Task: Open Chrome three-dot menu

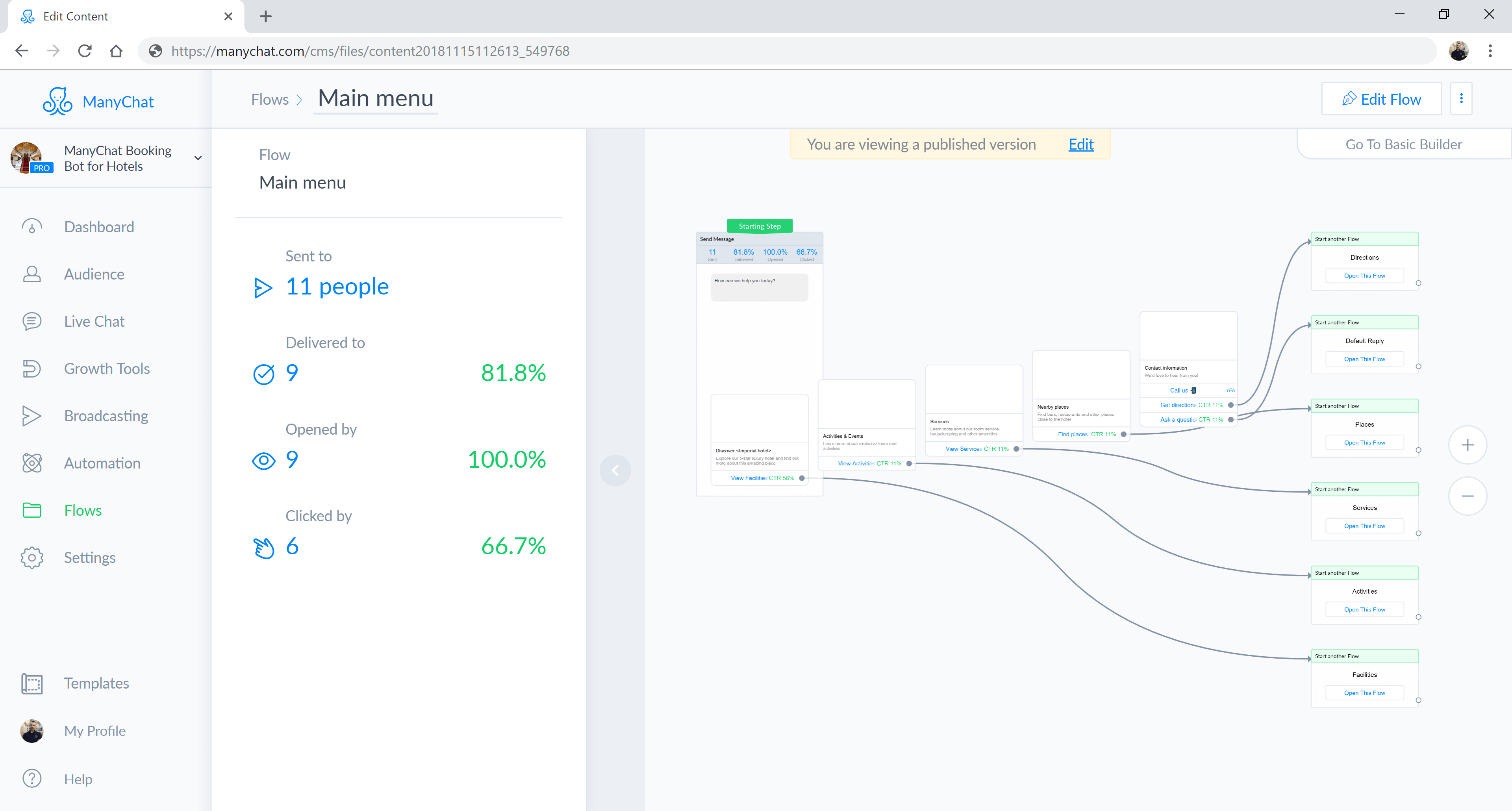Action: pos(1490,51)
